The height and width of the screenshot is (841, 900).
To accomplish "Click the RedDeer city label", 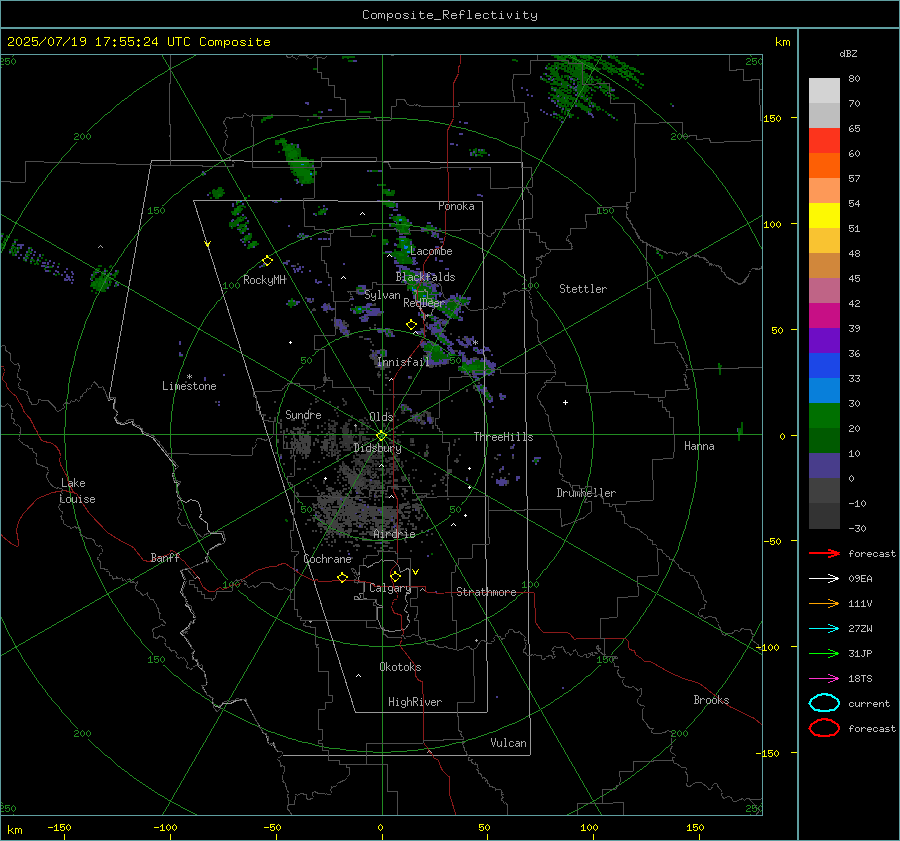I will click(424, 303).
